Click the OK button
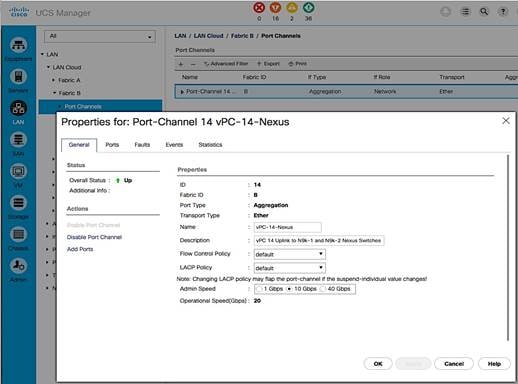 pyautogui.click(x=378, y=364)
